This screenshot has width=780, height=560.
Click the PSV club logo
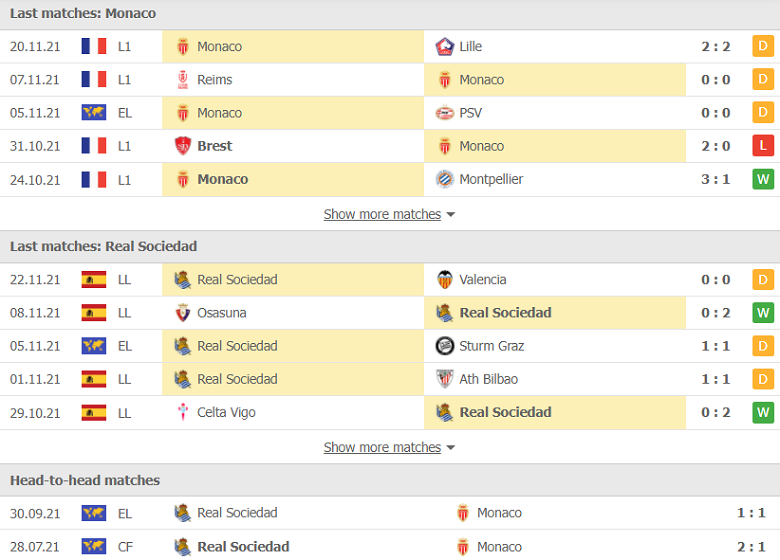[444, 113]
